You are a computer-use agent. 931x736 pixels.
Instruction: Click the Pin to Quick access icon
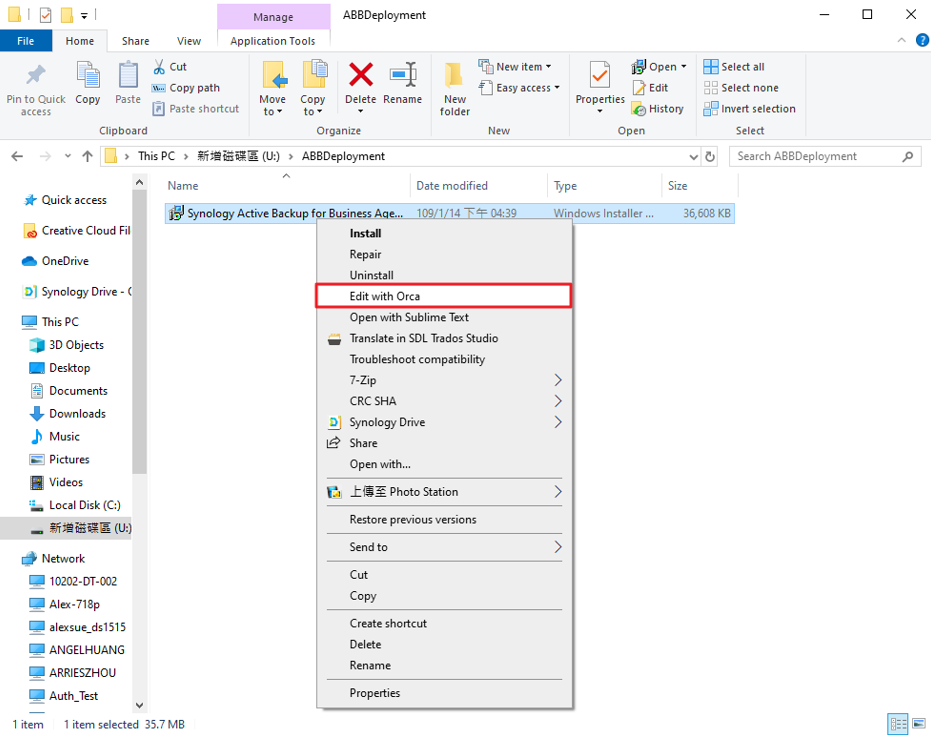point(36,75)
